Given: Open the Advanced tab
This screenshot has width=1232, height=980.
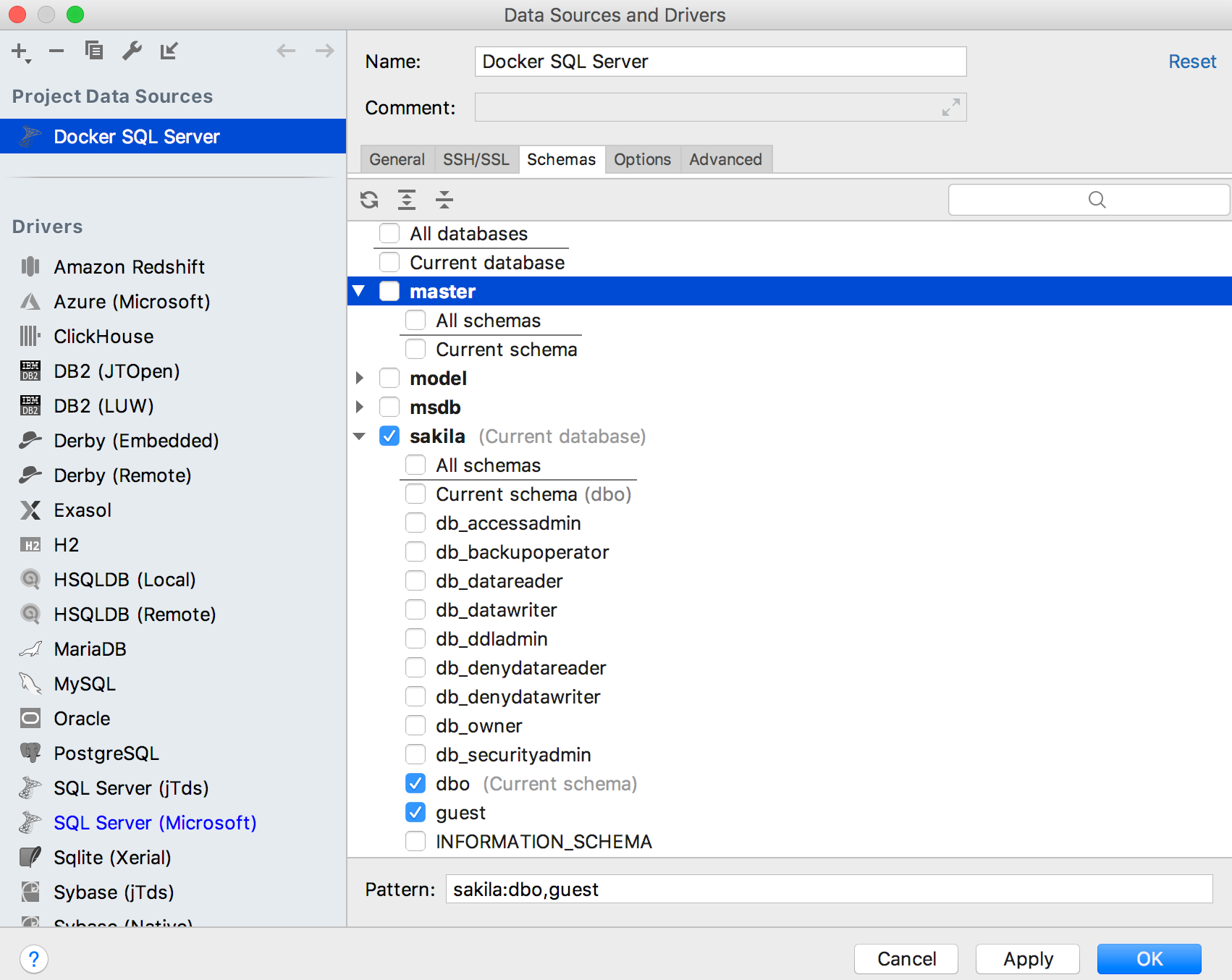Looking at the screenshot, I should tap(725, 159).
